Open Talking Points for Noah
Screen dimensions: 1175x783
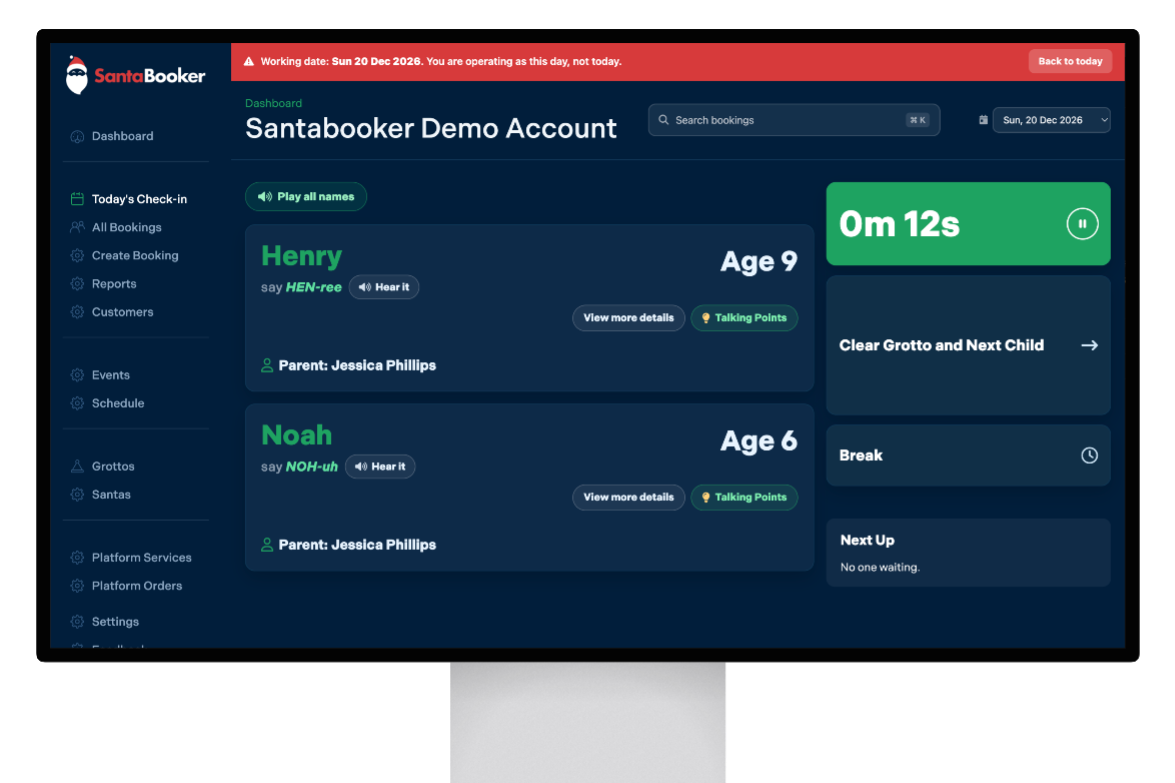pyautogui.click(x=744, y=497)
